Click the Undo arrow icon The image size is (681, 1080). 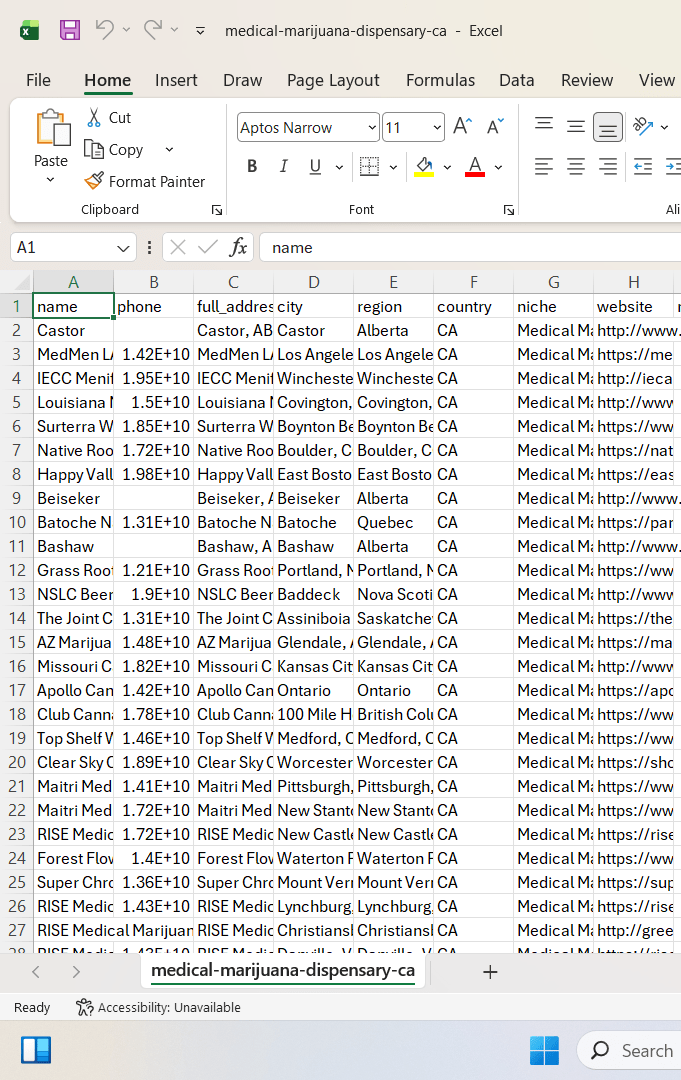(105, 30)
